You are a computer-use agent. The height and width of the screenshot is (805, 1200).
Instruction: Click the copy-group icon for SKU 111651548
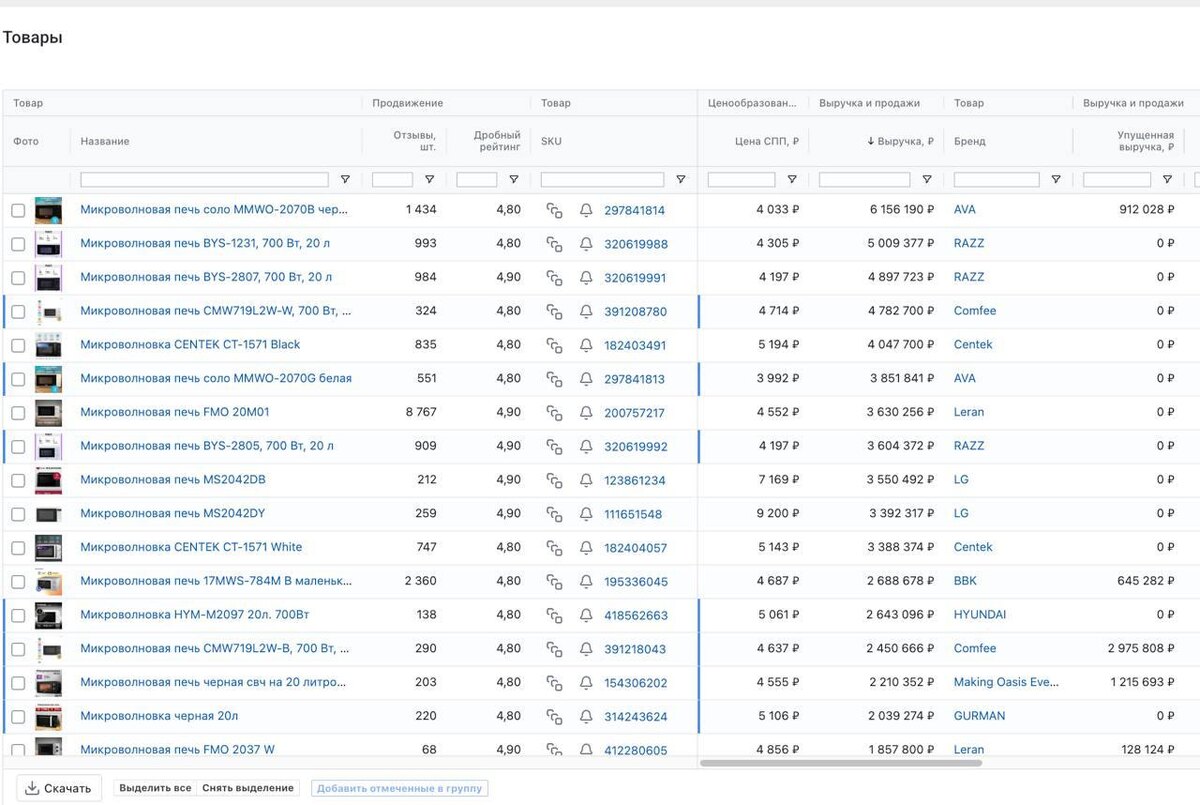point(554,514)
